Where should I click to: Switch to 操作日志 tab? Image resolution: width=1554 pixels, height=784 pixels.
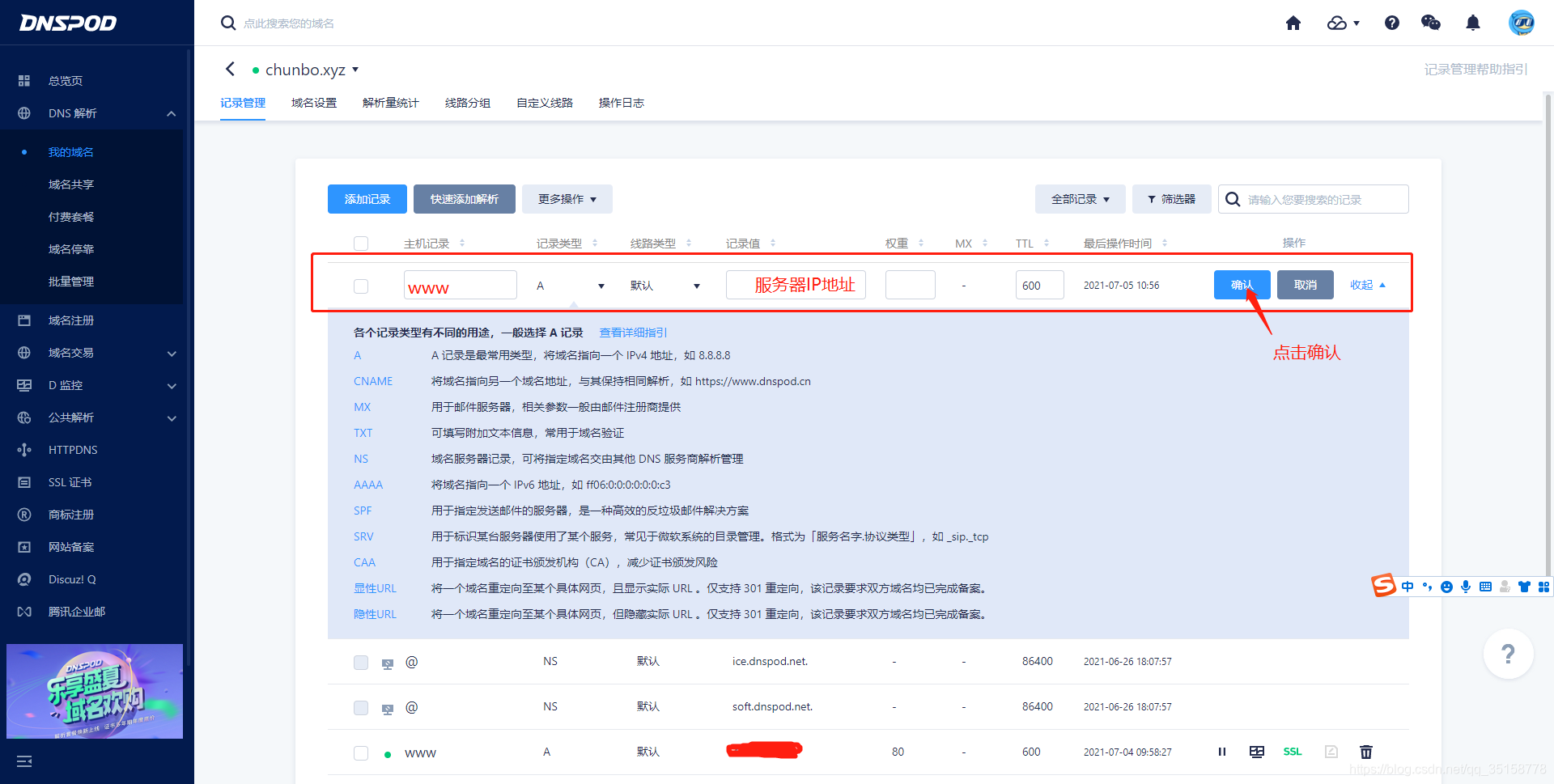coord(622,103)
